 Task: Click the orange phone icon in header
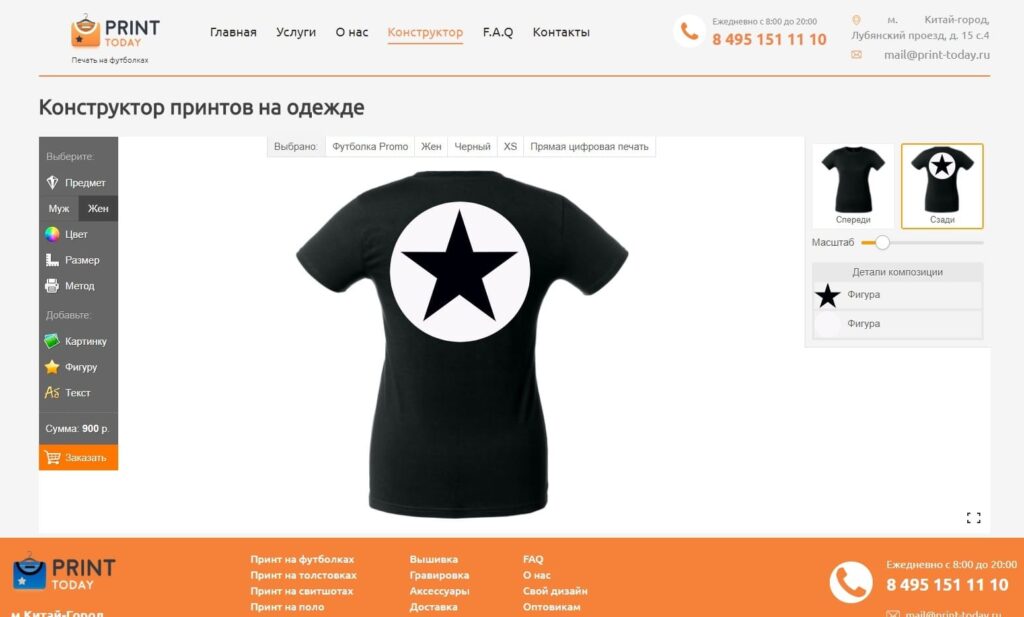tap(689, 31)
